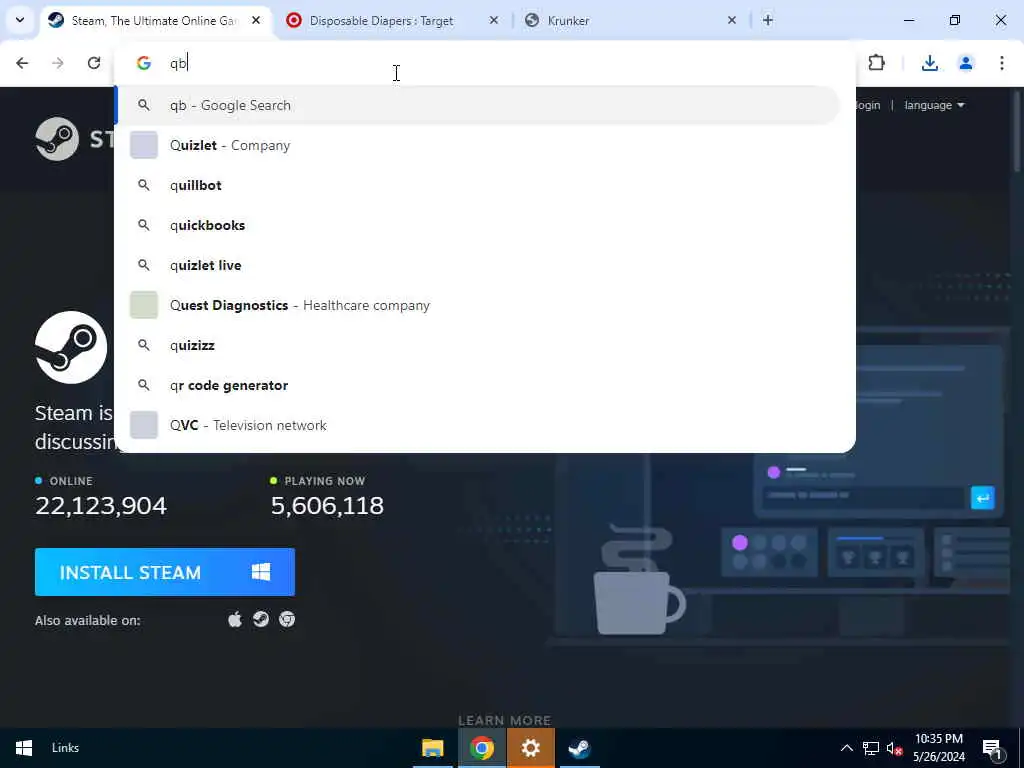Click the browser Forward arrow
1024x768 pixels.
tap(58, 63)
